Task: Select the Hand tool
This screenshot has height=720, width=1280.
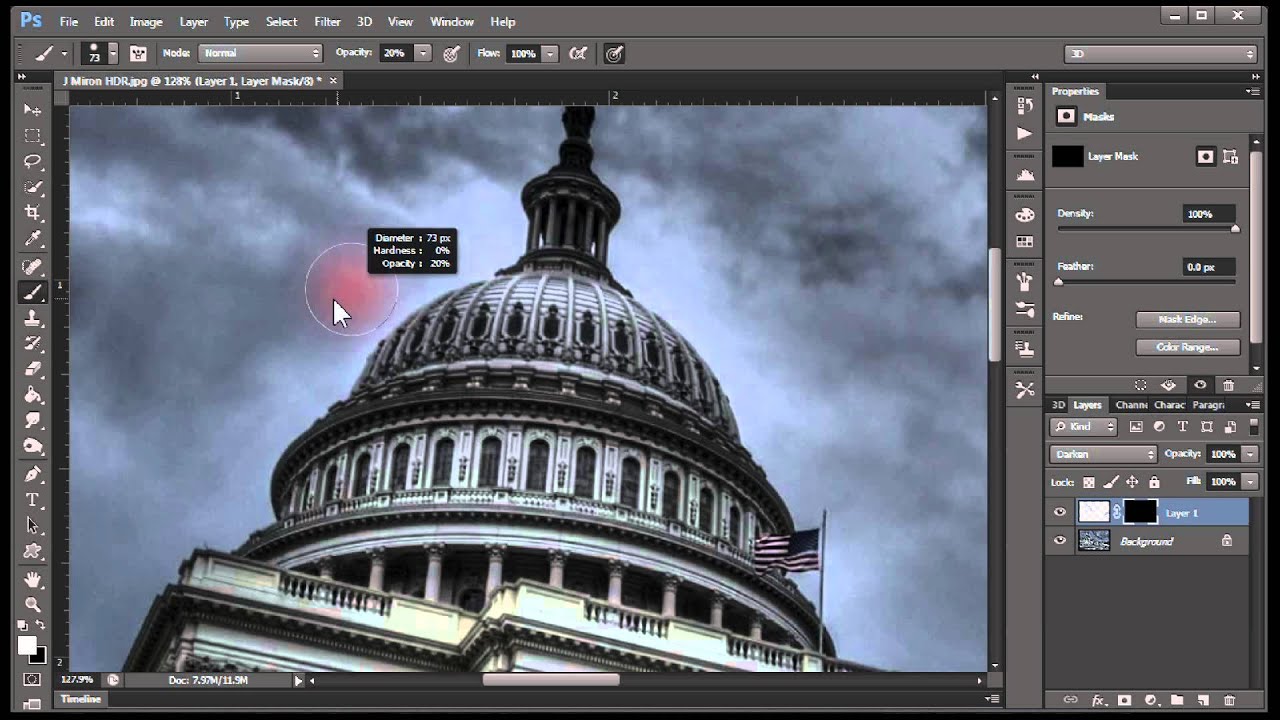Action: click(x=33, y=579)
